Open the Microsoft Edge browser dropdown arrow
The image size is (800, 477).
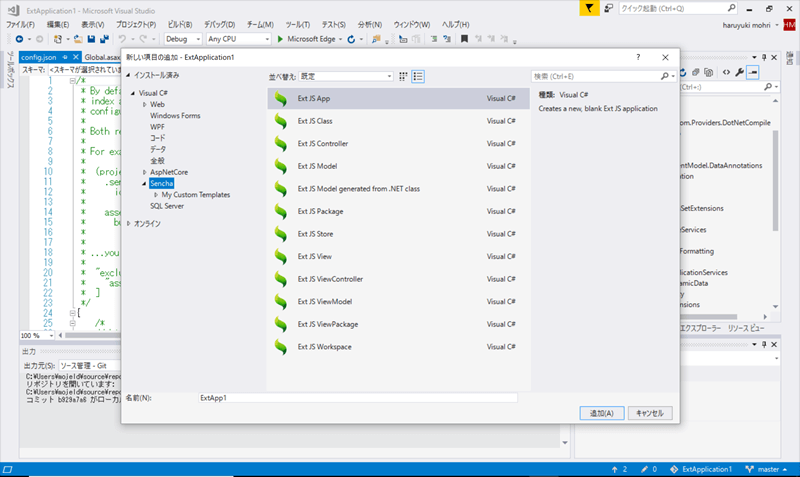click(340, 39)
